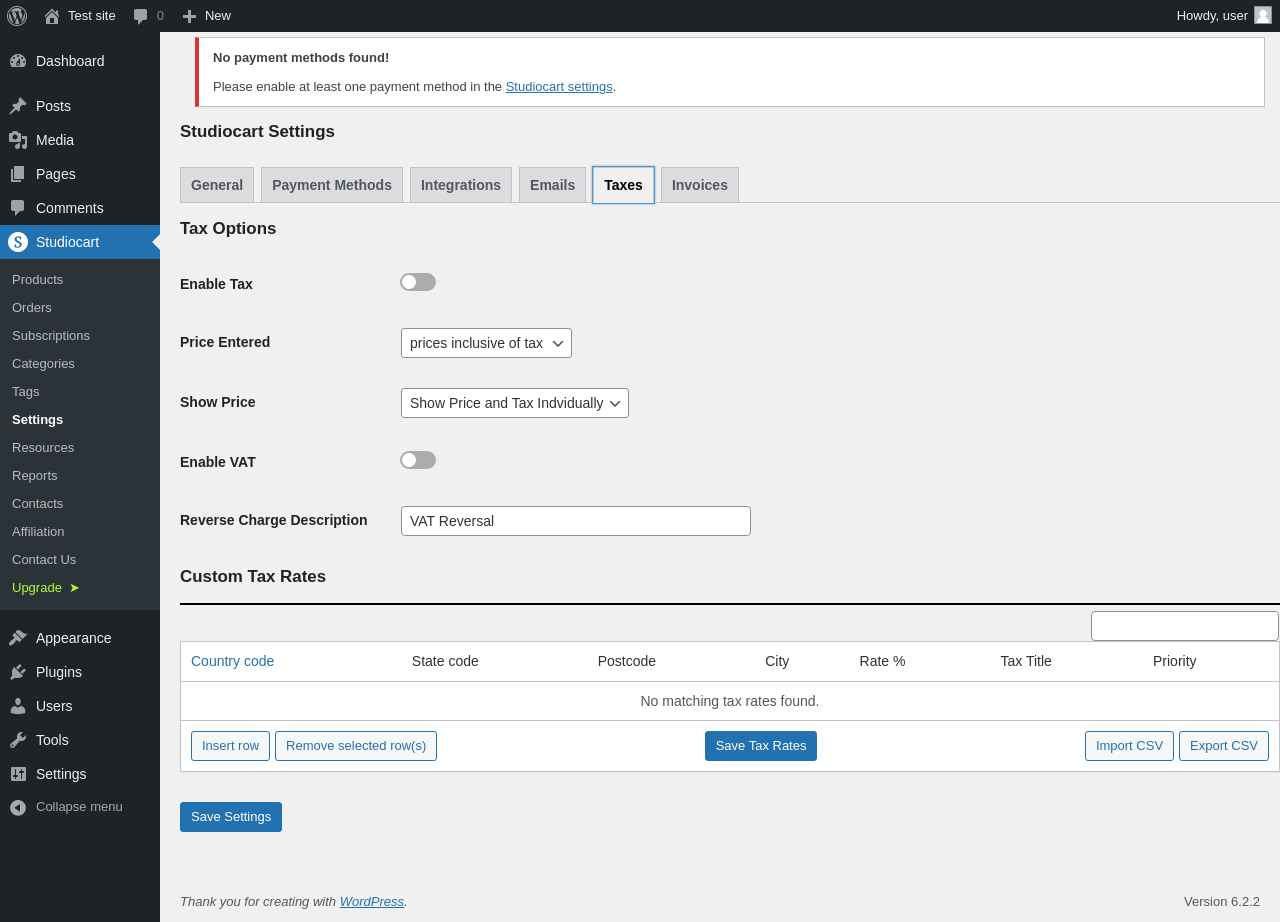Open Settings under Studiocart submenu
Image resolution: width=1280 pixels, height=922 pixels.
pyautogui.click(x=37, y=420)
